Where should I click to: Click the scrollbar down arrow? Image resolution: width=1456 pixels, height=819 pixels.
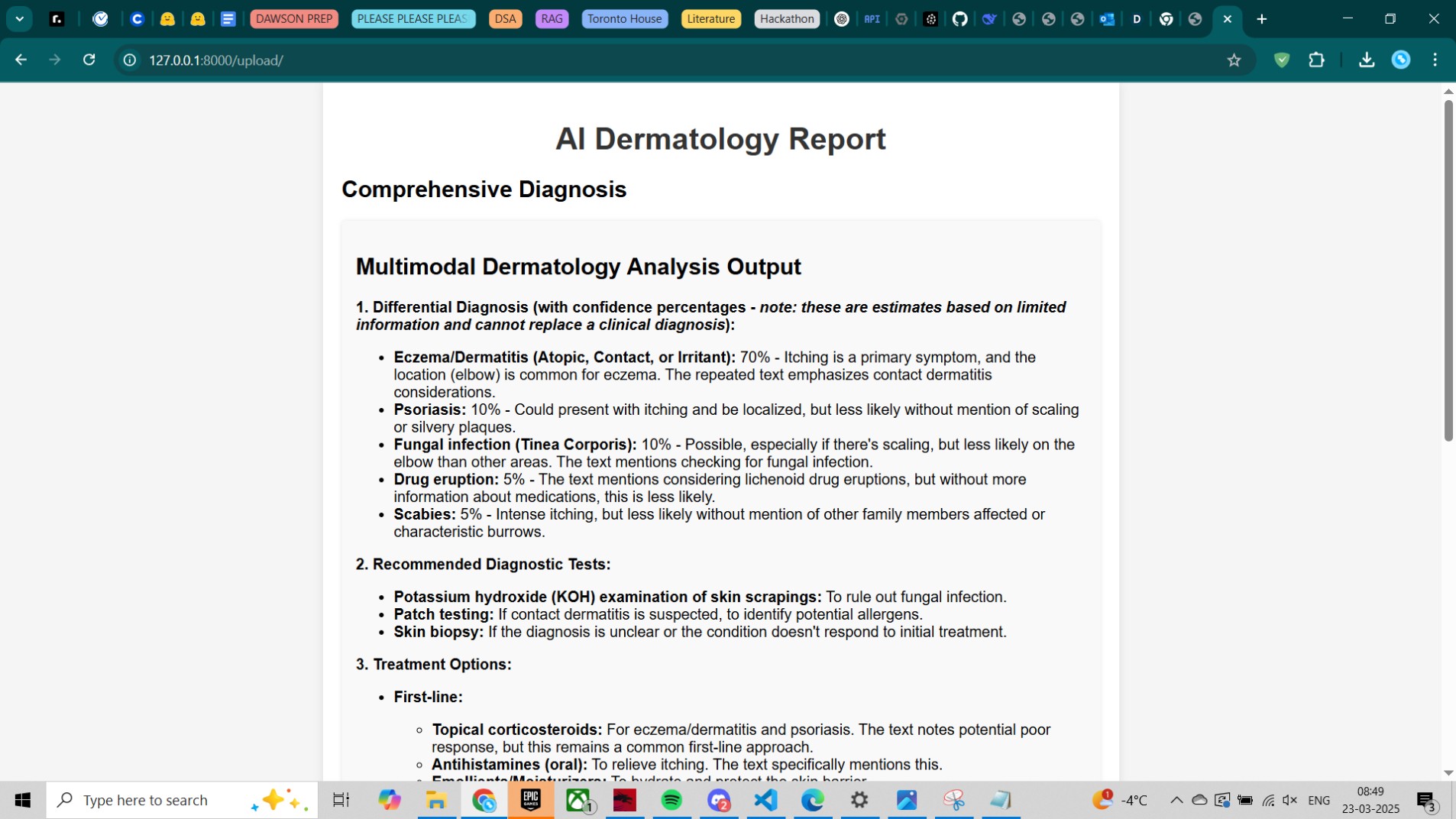click(x=1448, y=773)
